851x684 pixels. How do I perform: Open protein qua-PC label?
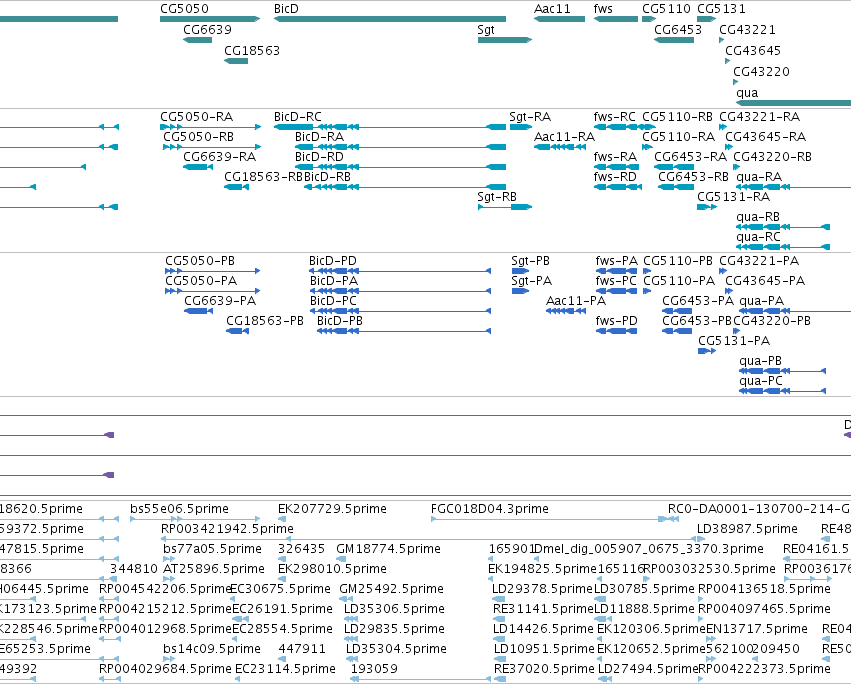coord(760,381)
